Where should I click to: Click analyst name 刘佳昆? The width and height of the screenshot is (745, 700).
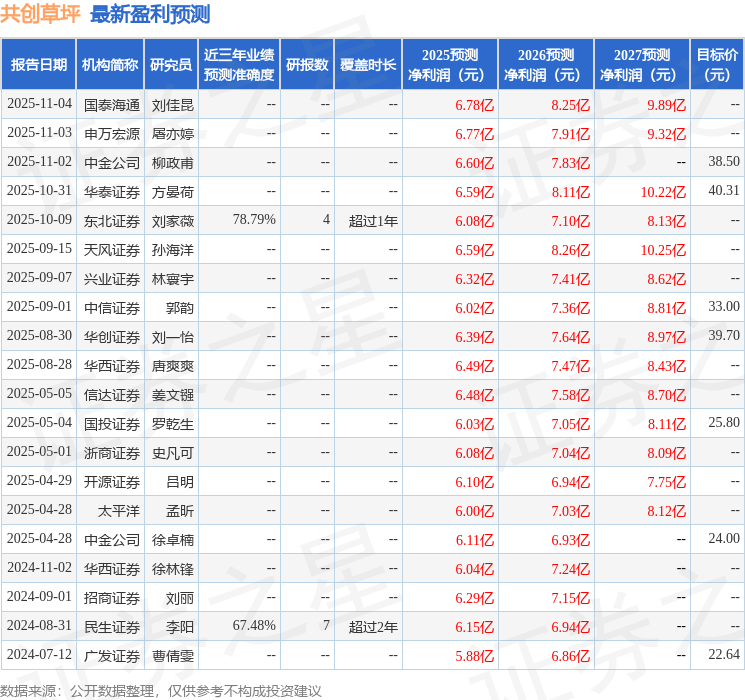click(x=173, y=105)
